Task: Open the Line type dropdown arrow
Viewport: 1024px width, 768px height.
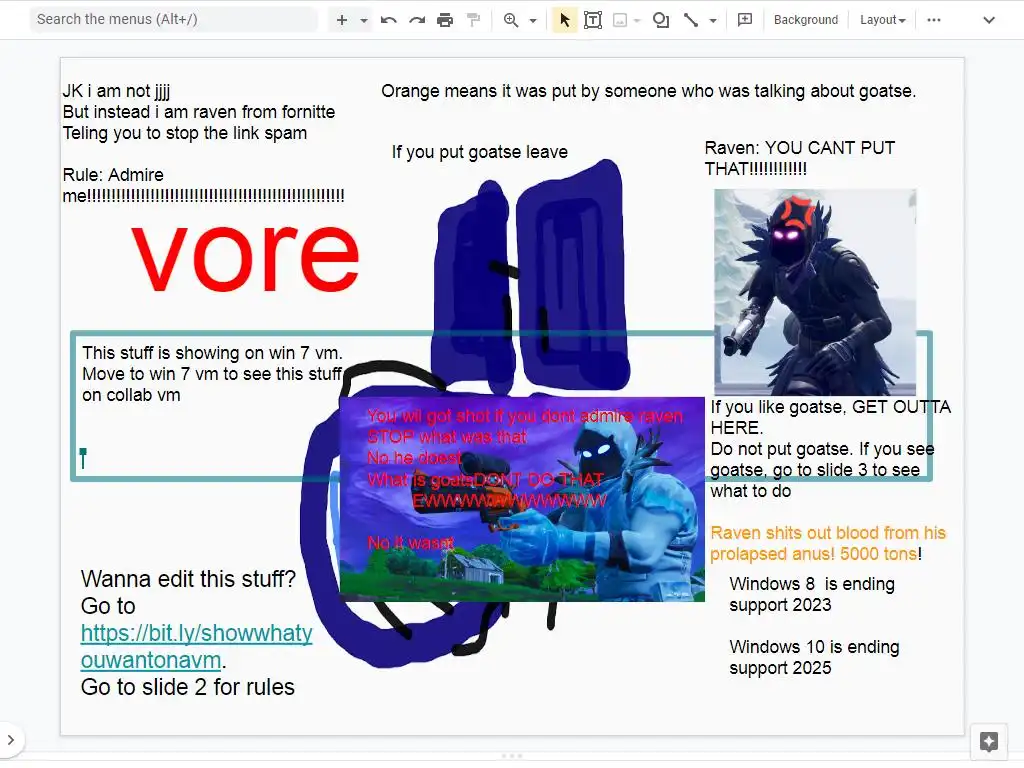Action: [x=713, y=20]
